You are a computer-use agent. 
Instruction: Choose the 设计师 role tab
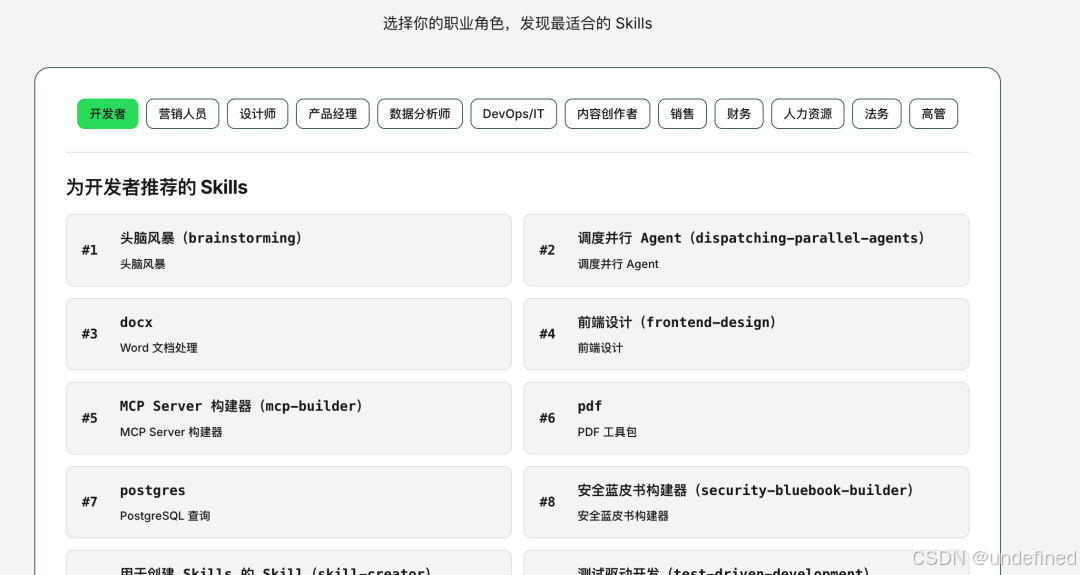[258, 114]
